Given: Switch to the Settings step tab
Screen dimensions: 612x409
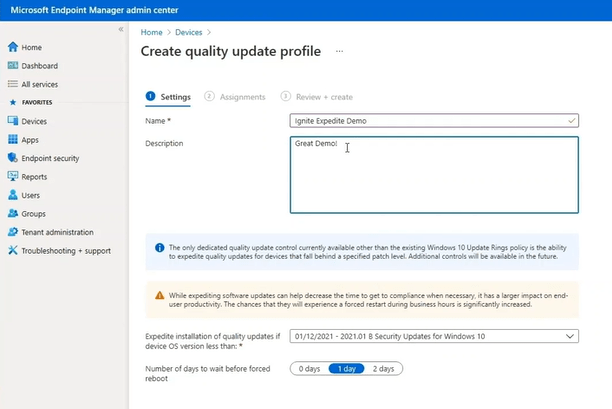Looking at the screenshot, I should click(168, 97).
